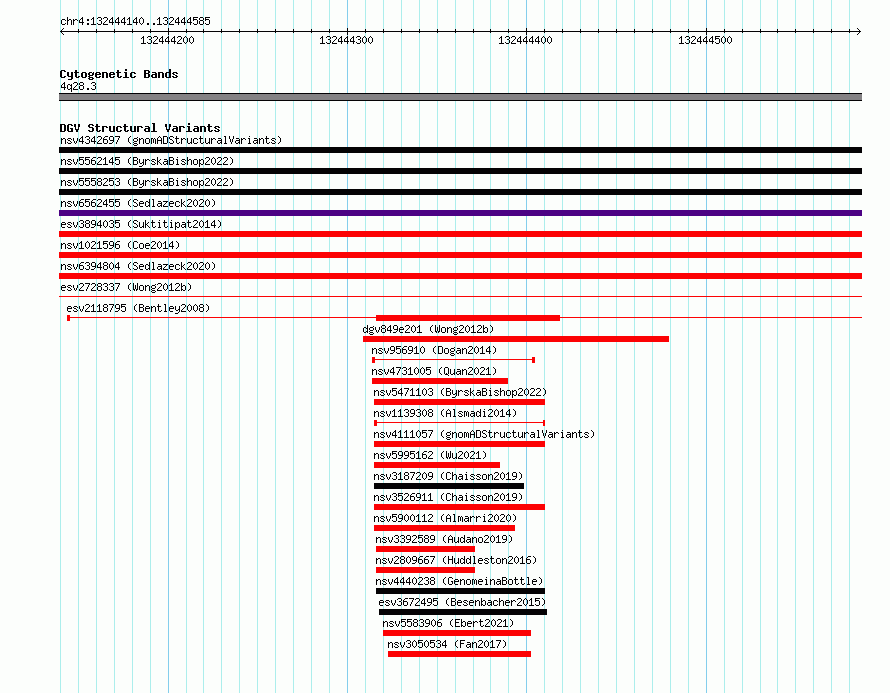
Task: Select nsv4440238 (GenomeinaBottle) label
Action: pyautogui.click(x=459, y=581)
